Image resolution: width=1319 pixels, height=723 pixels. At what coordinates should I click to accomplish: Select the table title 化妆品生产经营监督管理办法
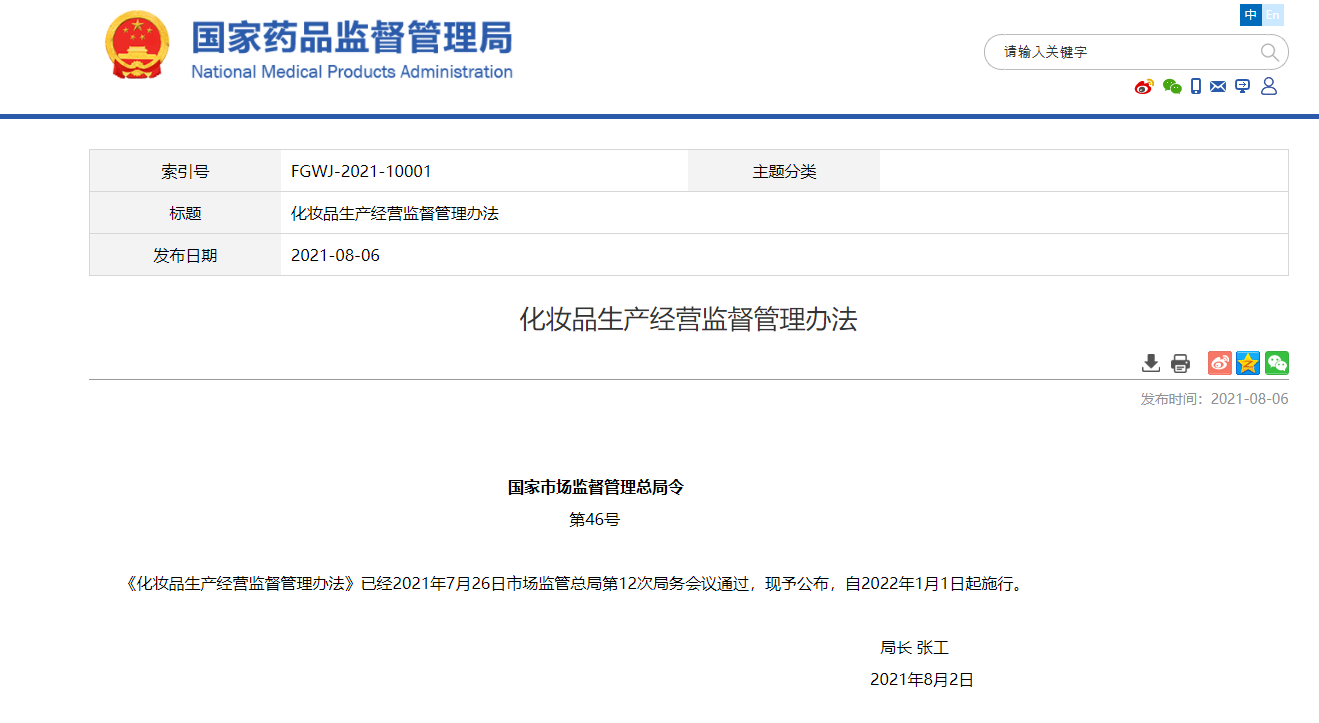point(395,213)
